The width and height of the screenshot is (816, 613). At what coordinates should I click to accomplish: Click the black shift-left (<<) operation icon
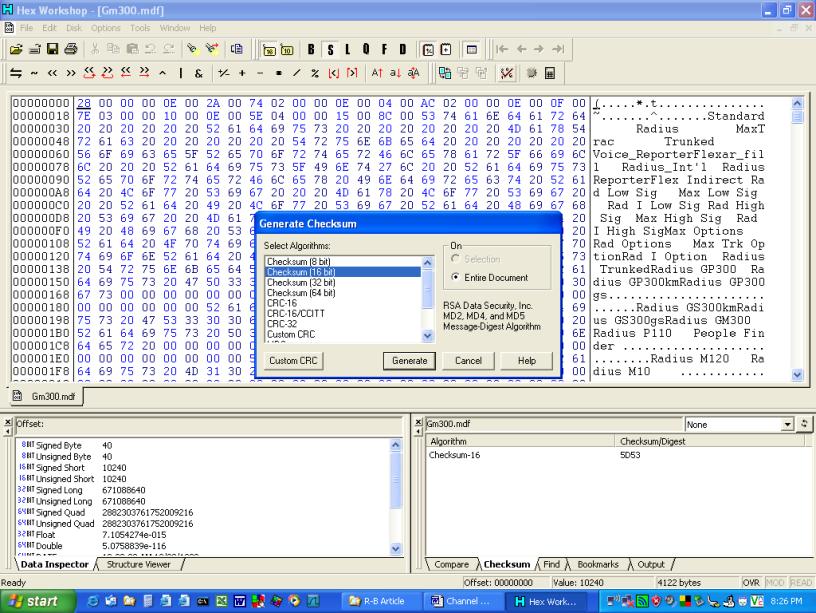click(x=53, y=73)
